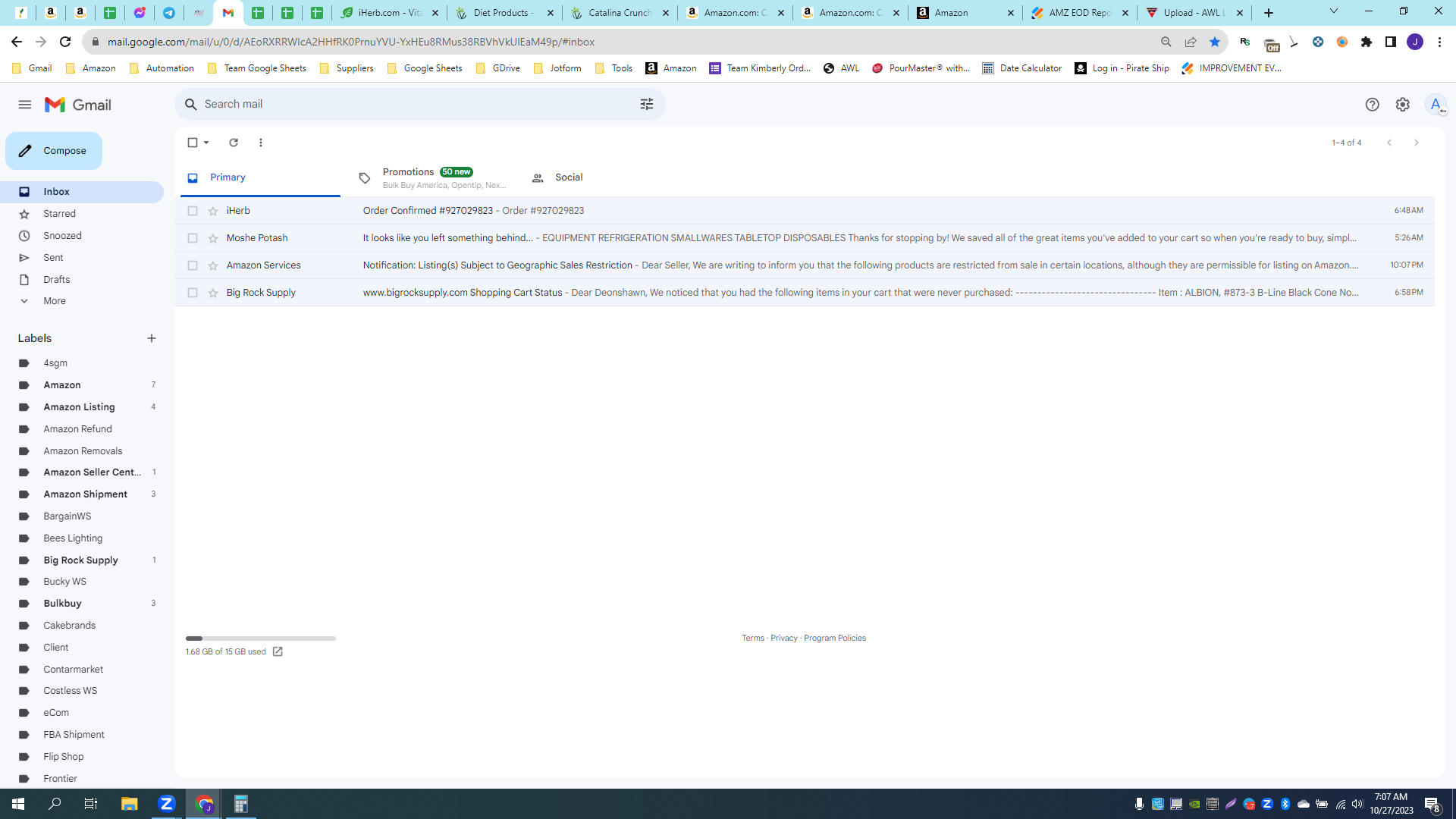Open the Geographic Sales Restriction notification email
1456x819 pixels.
[804, 265]
